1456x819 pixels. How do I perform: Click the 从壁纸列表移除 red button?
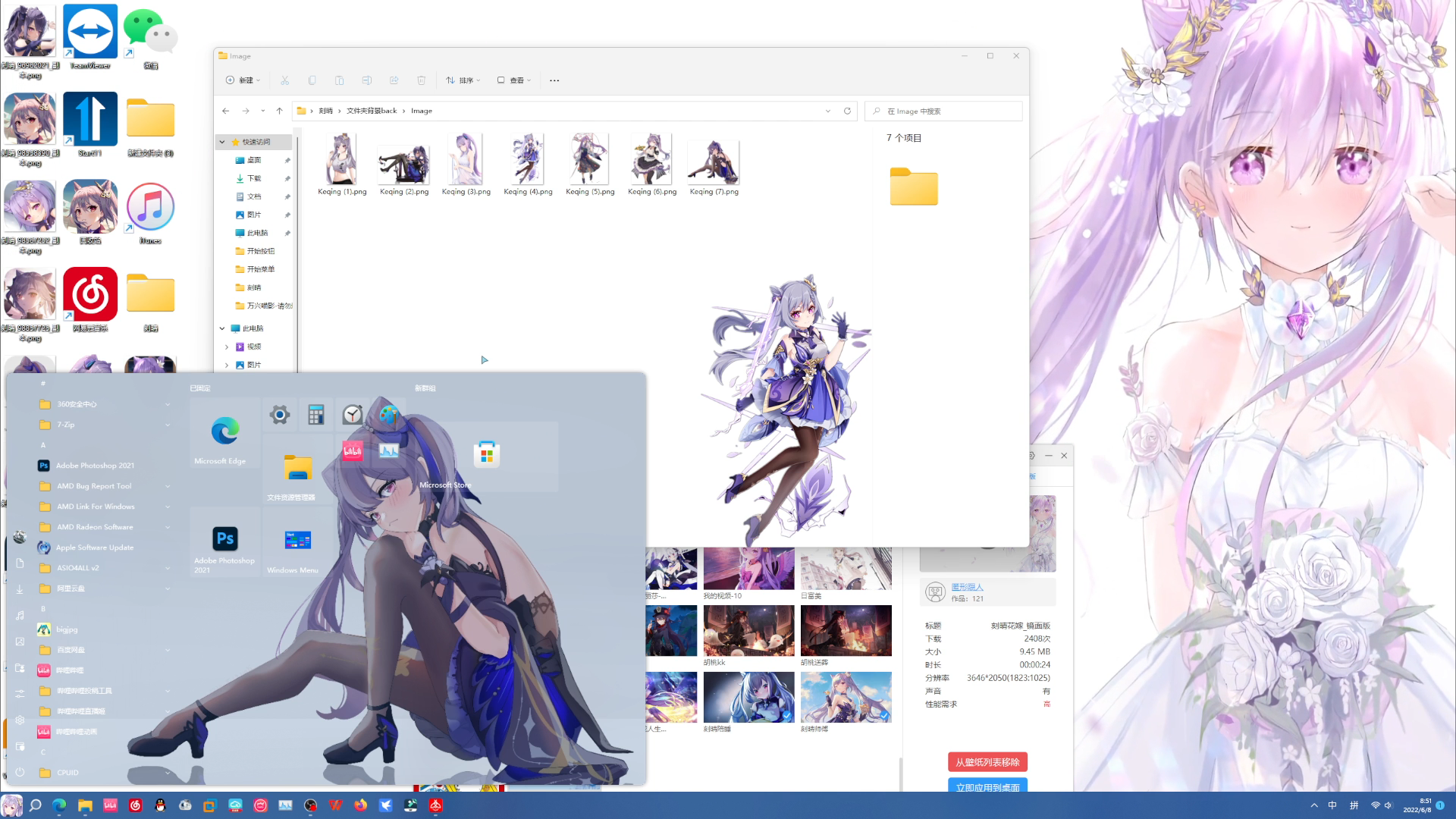click(987, 762)
